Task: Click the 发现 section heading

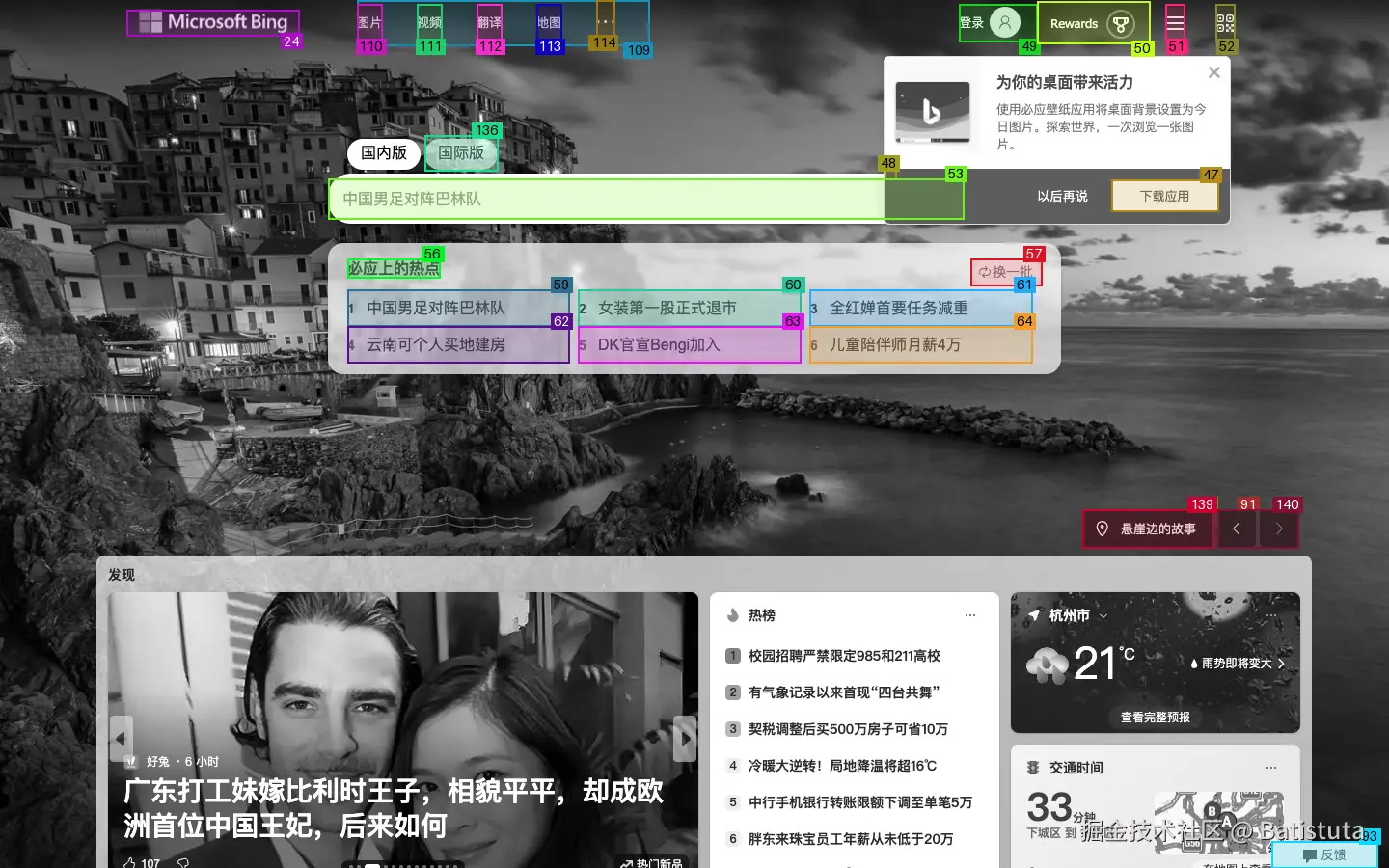Action: 122,575
